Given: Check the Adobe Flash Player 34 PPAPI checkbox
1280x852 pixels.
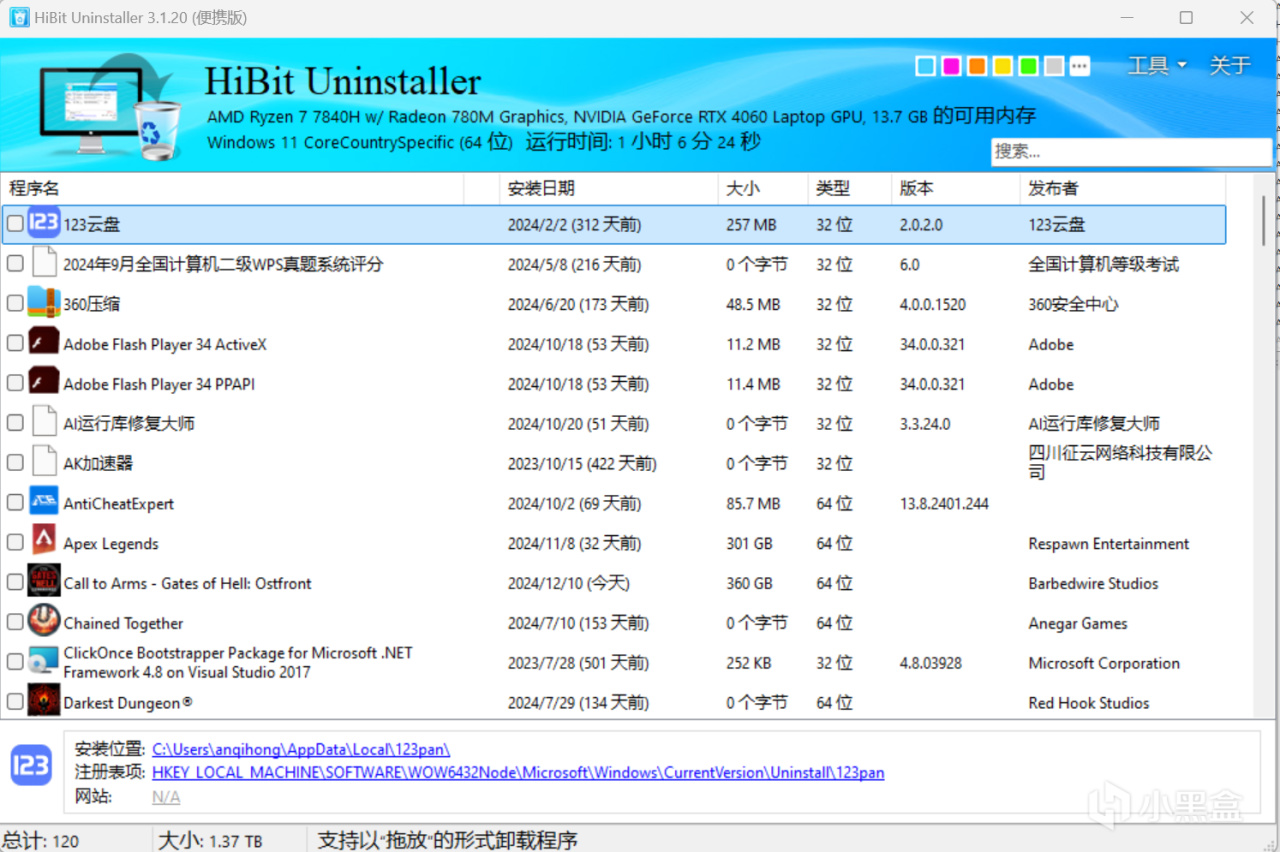Looking at the screenshot, I should point(15,383).
